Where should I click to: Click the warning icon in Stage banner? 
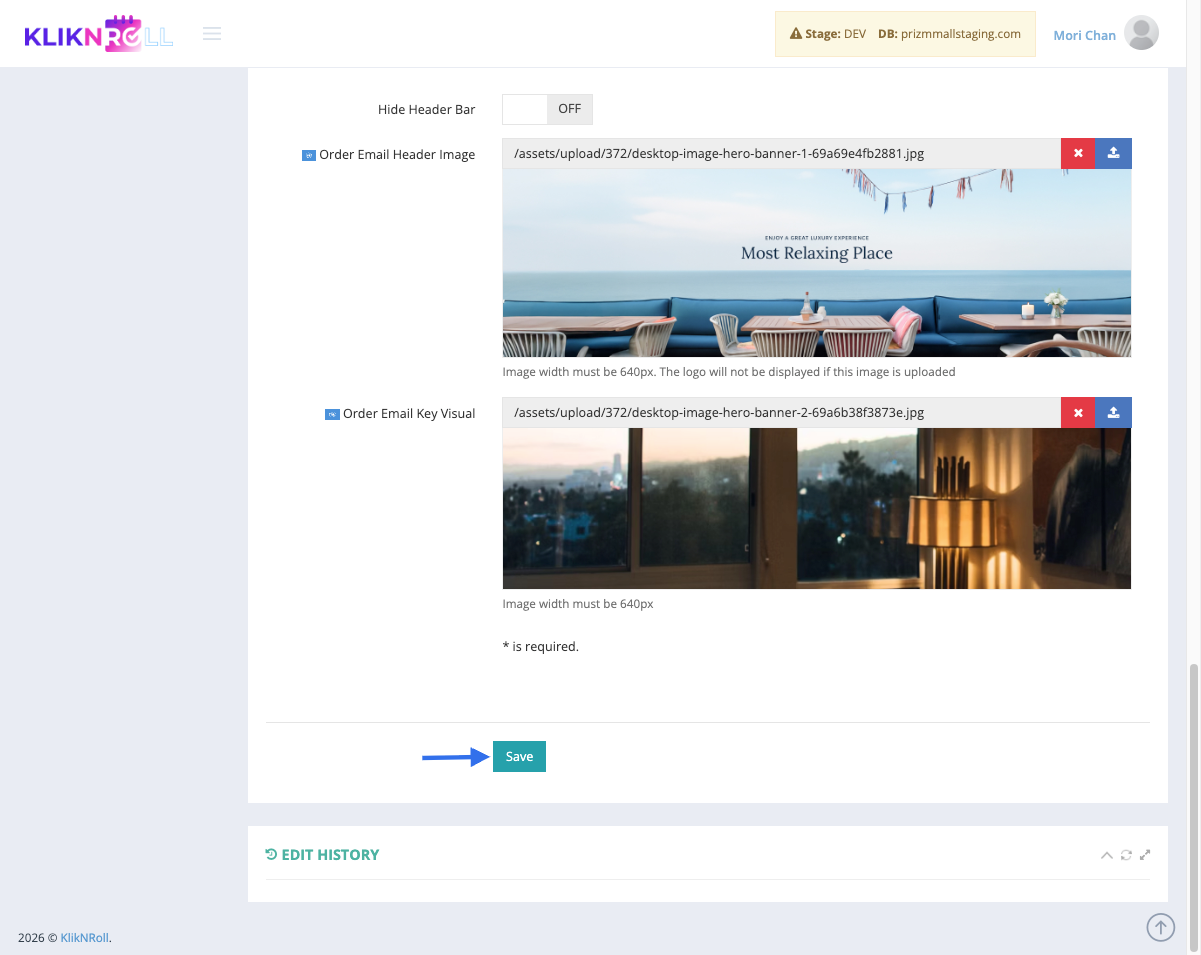[796, 34]
